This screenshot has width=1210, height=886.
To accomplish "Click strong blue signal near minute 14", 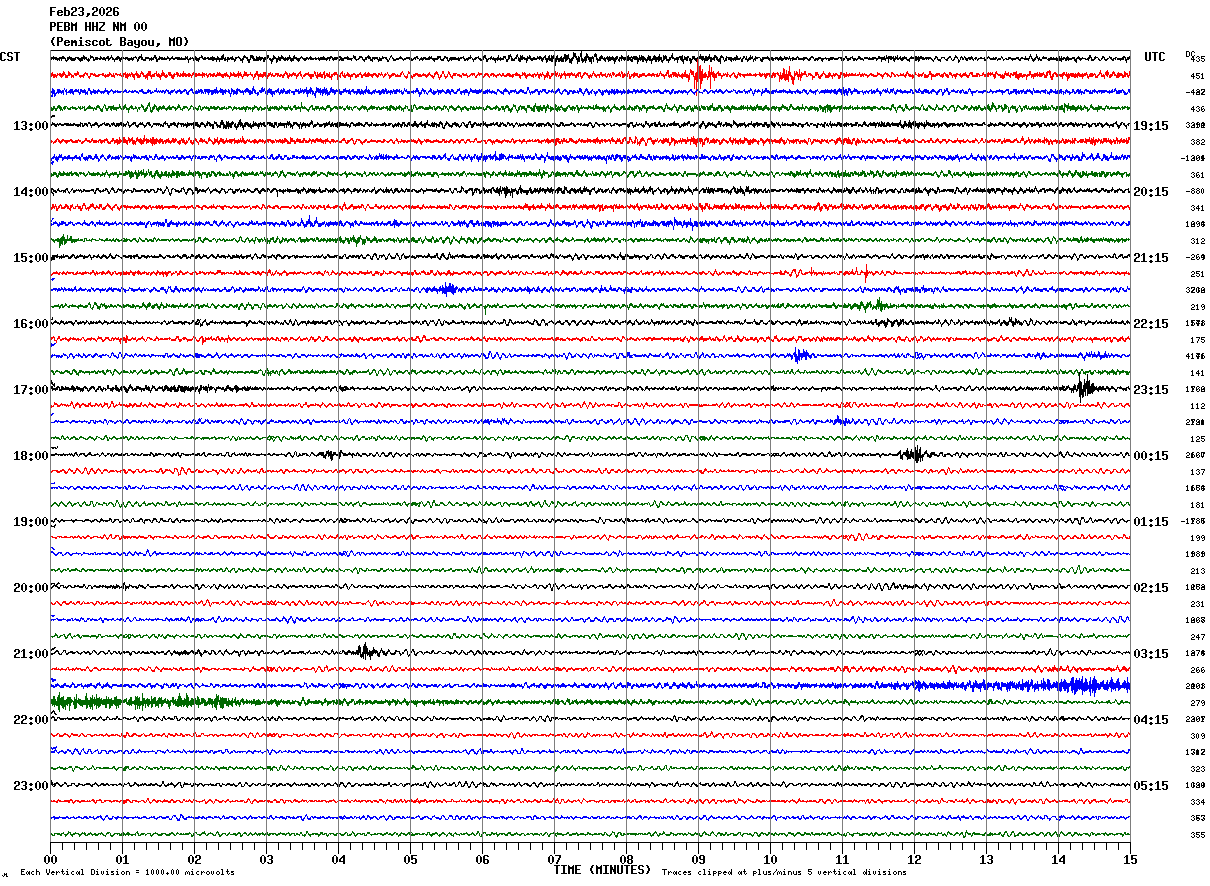I will (1085, 685).
